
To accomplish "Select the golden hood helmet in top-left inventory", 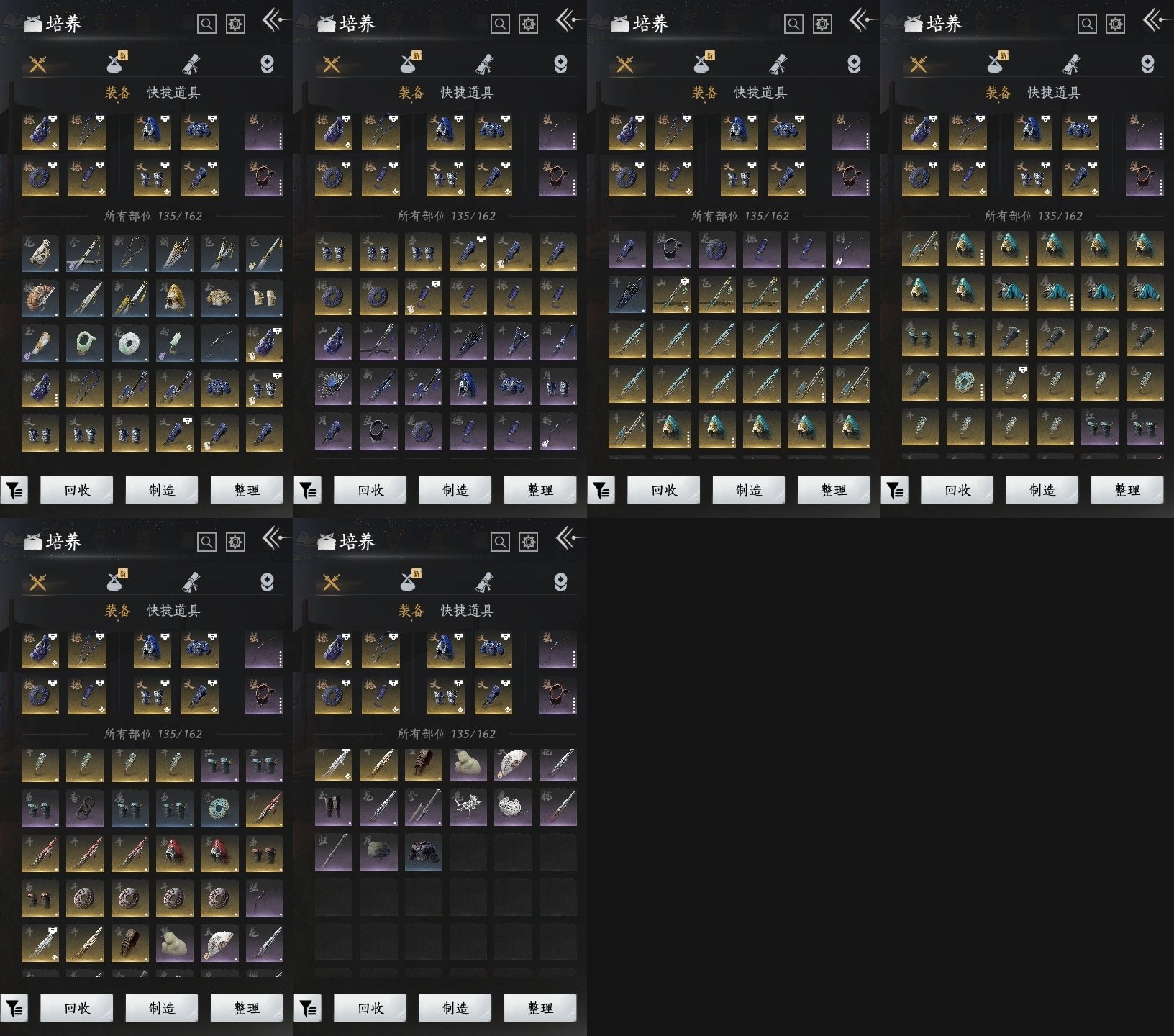I will (x=175, y=298).
